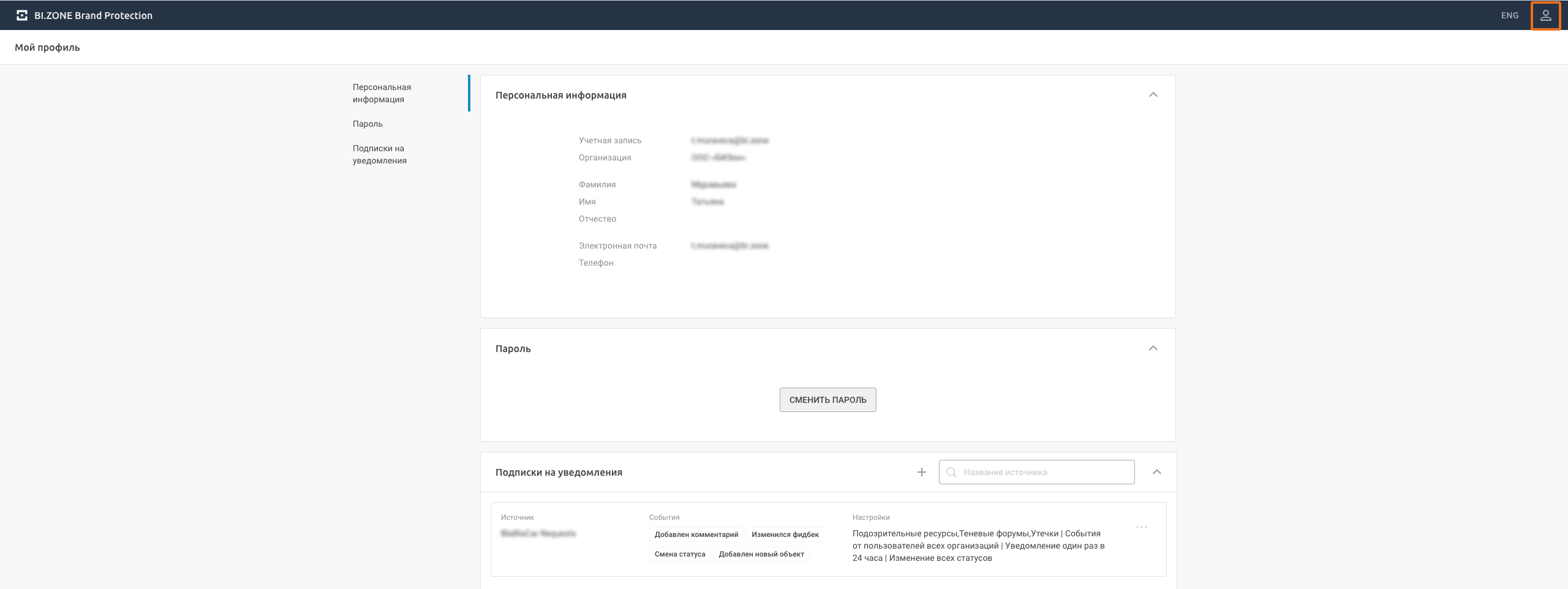Image resolution: width=1568 pixels, height=589 pixels.
Task: Click the Пароль section title in card
Action: pos(513,348)
